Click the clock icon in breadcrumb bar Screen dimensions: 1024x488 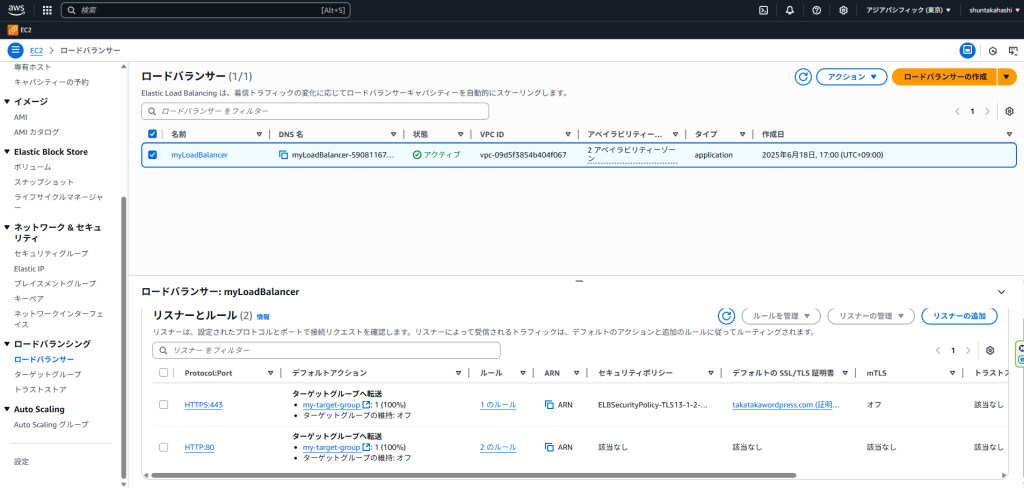pos(993,51)
